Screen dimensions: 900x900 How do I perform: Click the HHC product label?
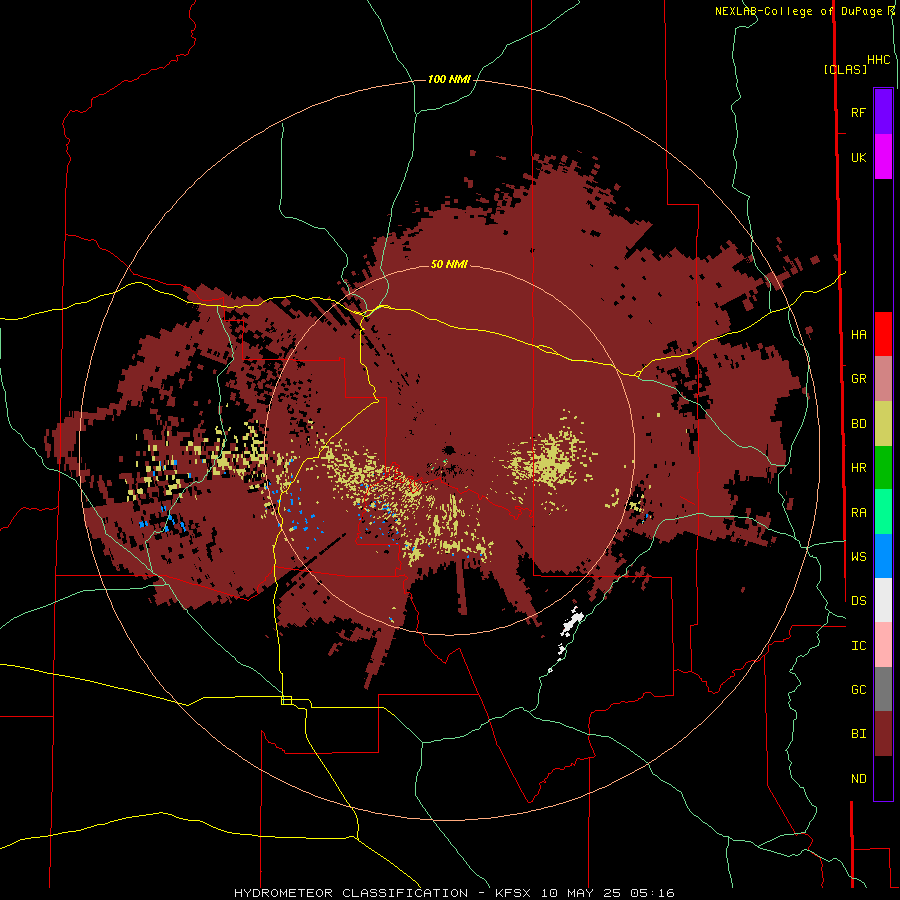[879, 60]
